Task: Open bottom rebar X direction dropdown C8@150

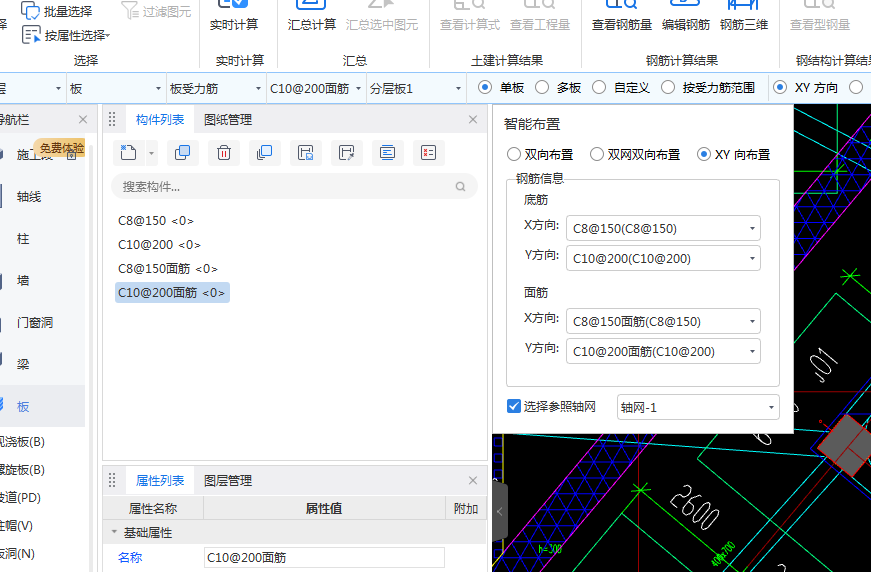Action: [663, 228]
